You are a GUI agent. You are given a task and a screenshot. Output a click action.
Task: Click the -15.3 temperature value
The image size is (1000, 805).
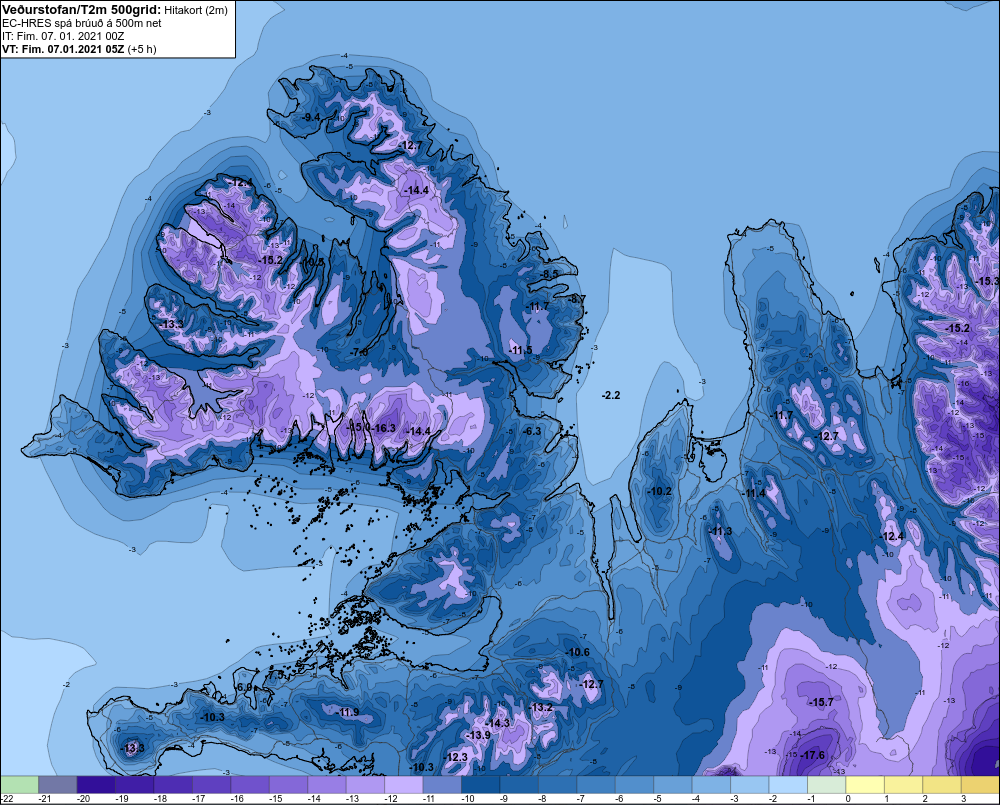point(987,281)
